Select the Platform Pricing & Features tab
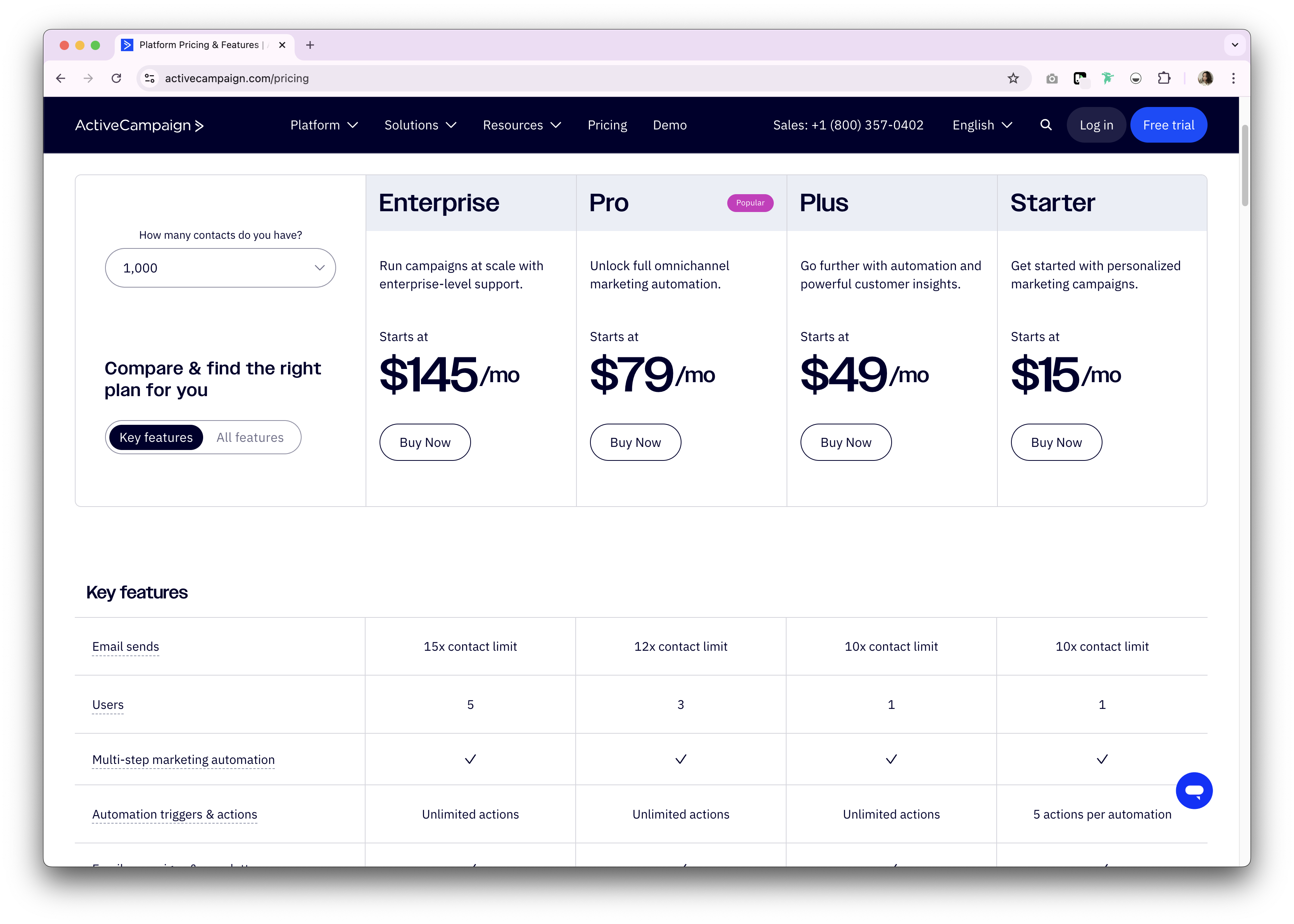The height and width of the screenshot is (924, 1294). [x=205, y=45]
